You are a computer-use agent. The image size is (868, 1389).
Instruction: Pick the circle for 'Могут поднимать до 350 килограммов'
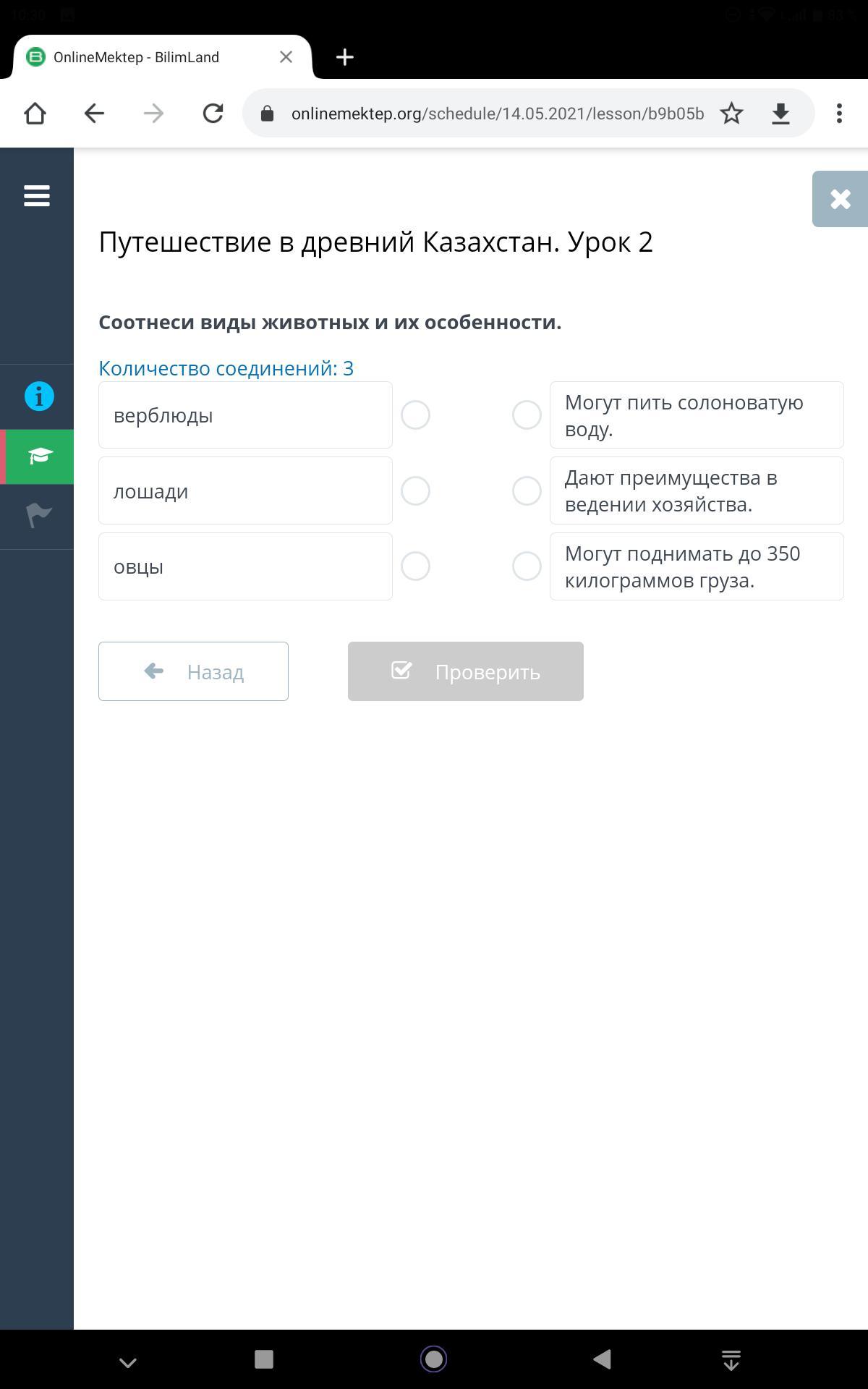click(527, 566)
